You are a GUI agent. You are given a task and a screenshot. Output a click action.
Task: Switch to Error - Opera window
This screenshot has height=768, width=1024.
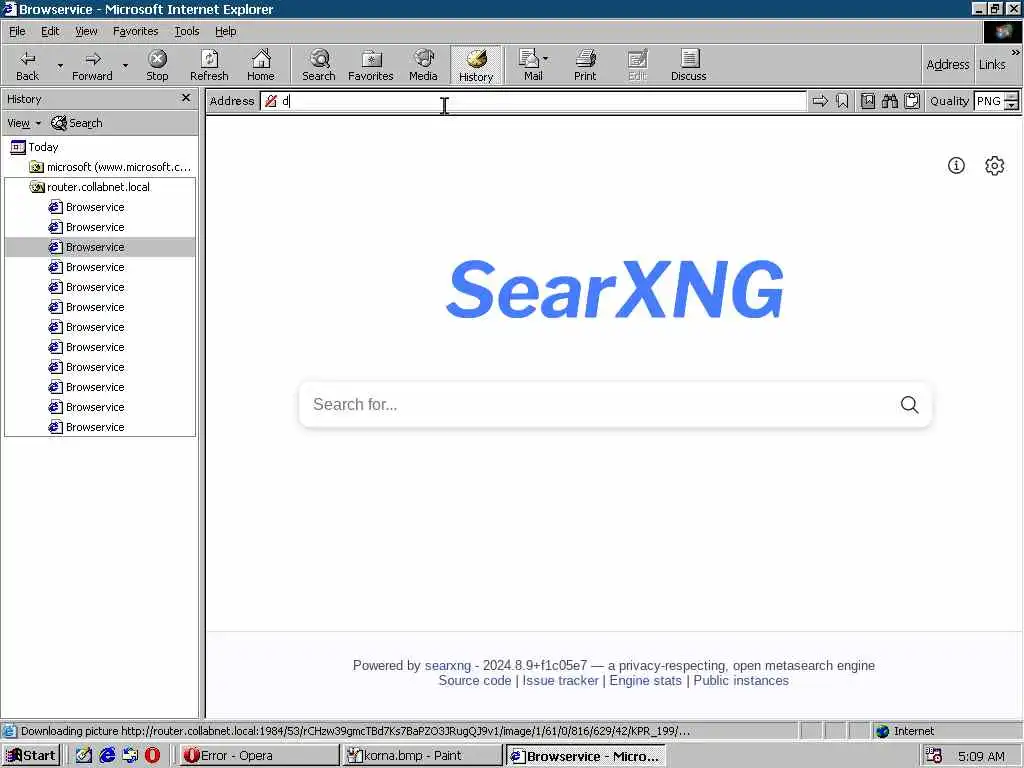(x=259, y=756)
